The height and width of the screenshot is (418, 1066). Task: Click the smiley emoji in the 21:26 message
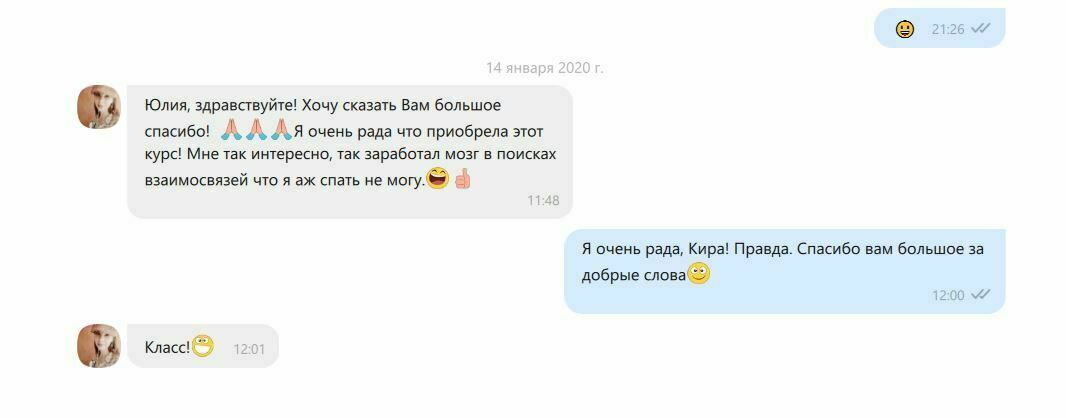[904, 29]
